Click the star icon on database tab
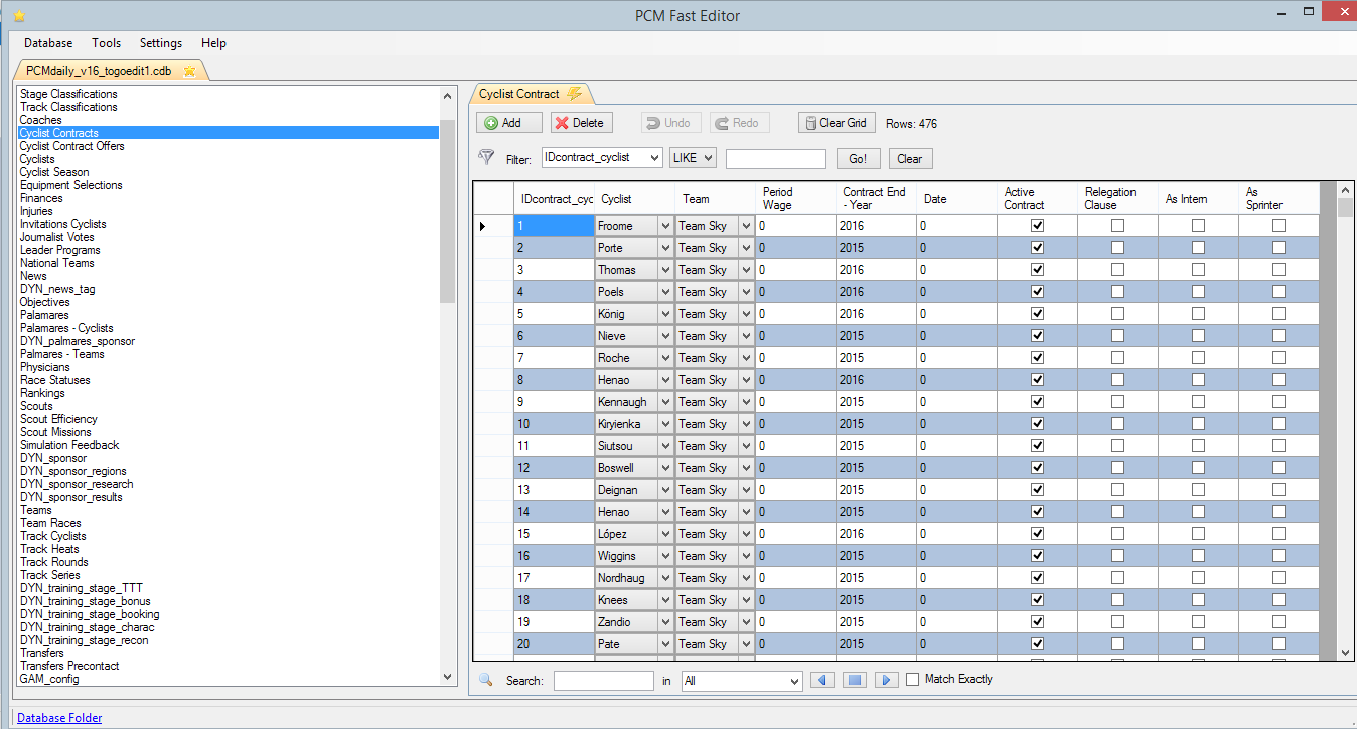Image resolution: width=1357 pixels, height=729 pixels. [189, 71]
